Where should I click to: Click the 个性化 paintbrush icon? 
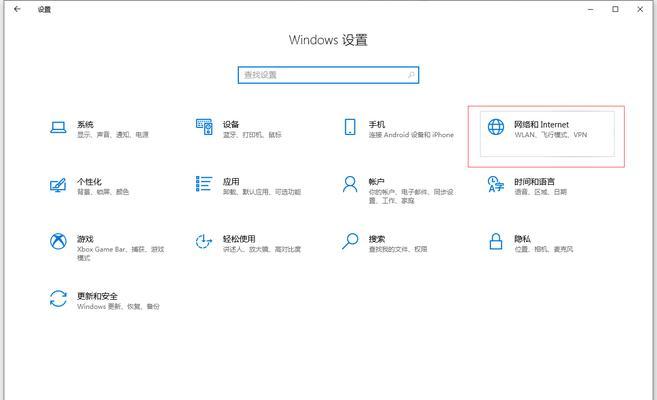coord(58,185)
